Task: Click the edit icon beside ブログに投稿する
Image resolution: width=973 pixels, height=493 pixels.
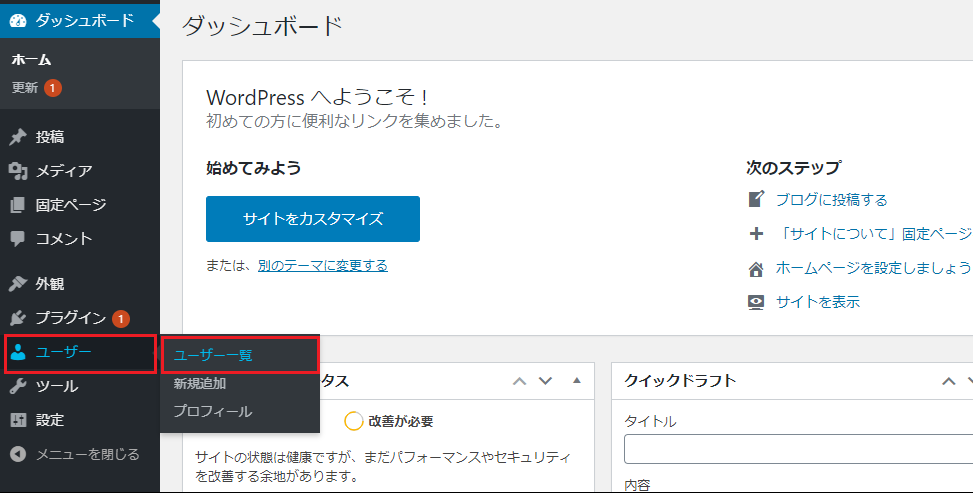Action: coord(756,199)
